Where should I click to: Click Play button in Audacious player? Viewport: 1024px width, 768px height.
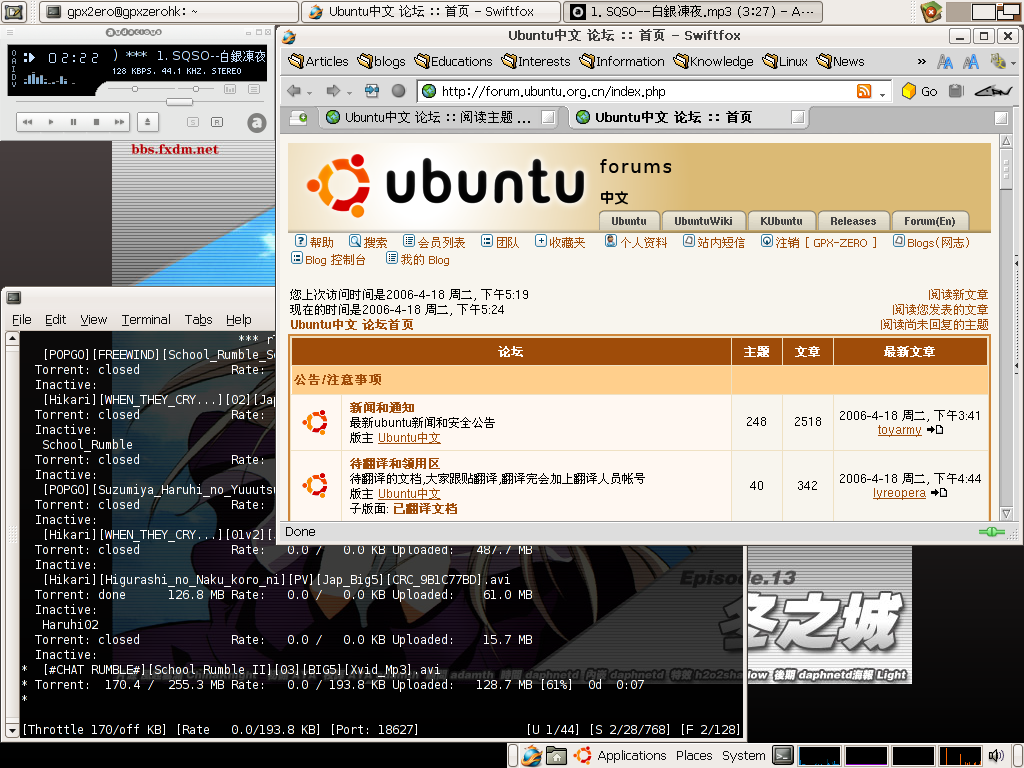[x=51, y=122]
